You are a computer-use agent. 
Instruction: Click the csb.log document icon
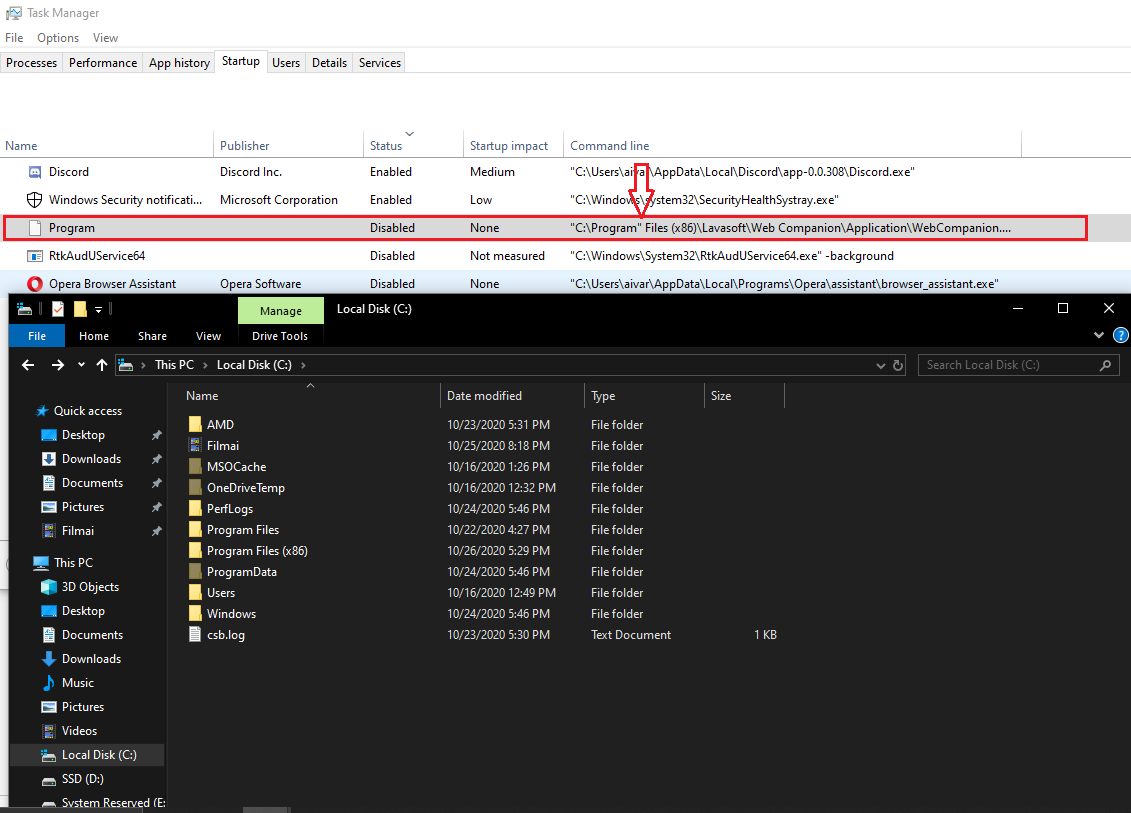click(x=195, y=634)
